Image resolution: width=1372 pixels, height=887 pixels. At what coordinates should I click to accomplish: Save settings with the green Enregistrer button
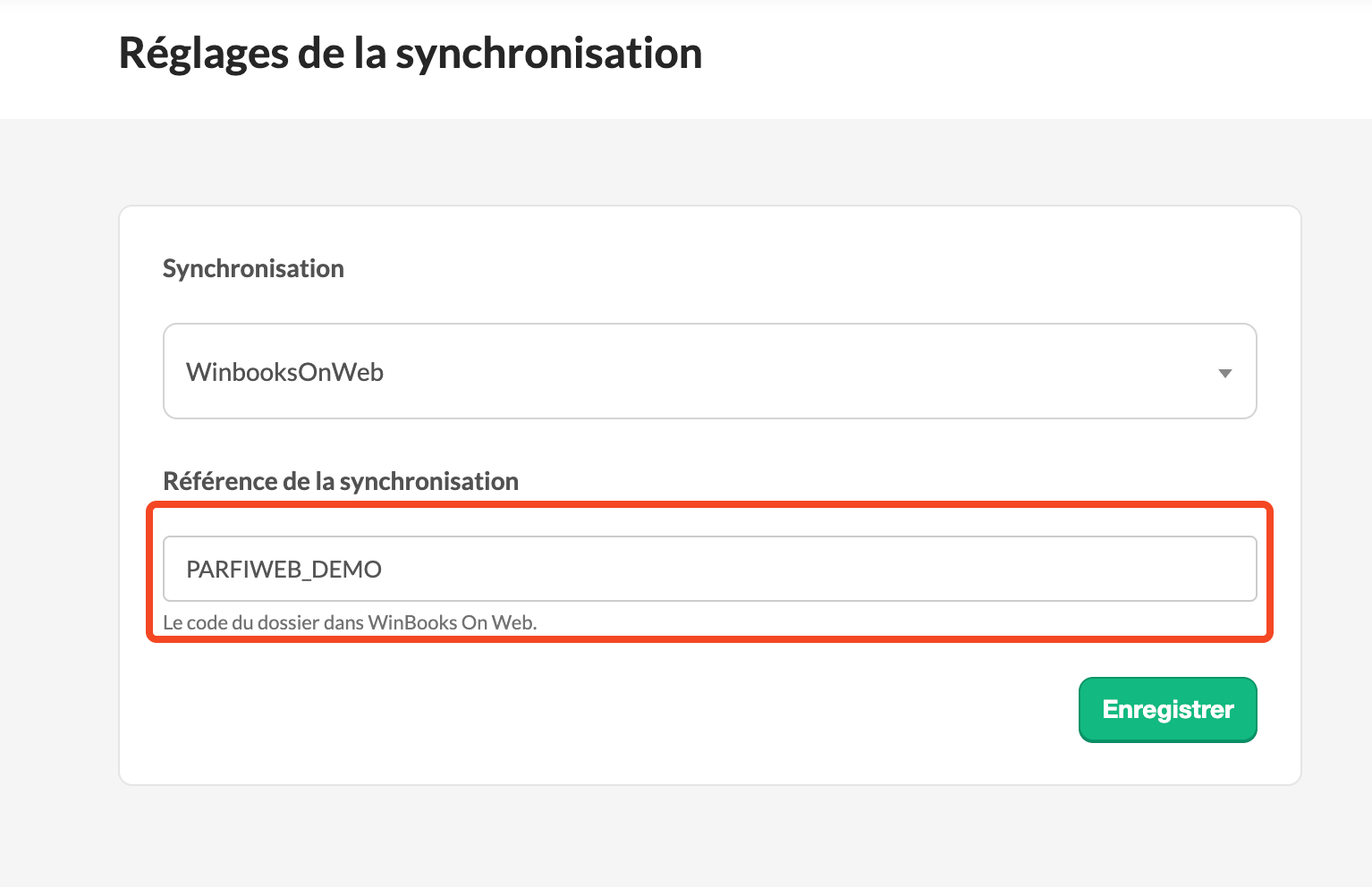click(x=1168, y=710)
